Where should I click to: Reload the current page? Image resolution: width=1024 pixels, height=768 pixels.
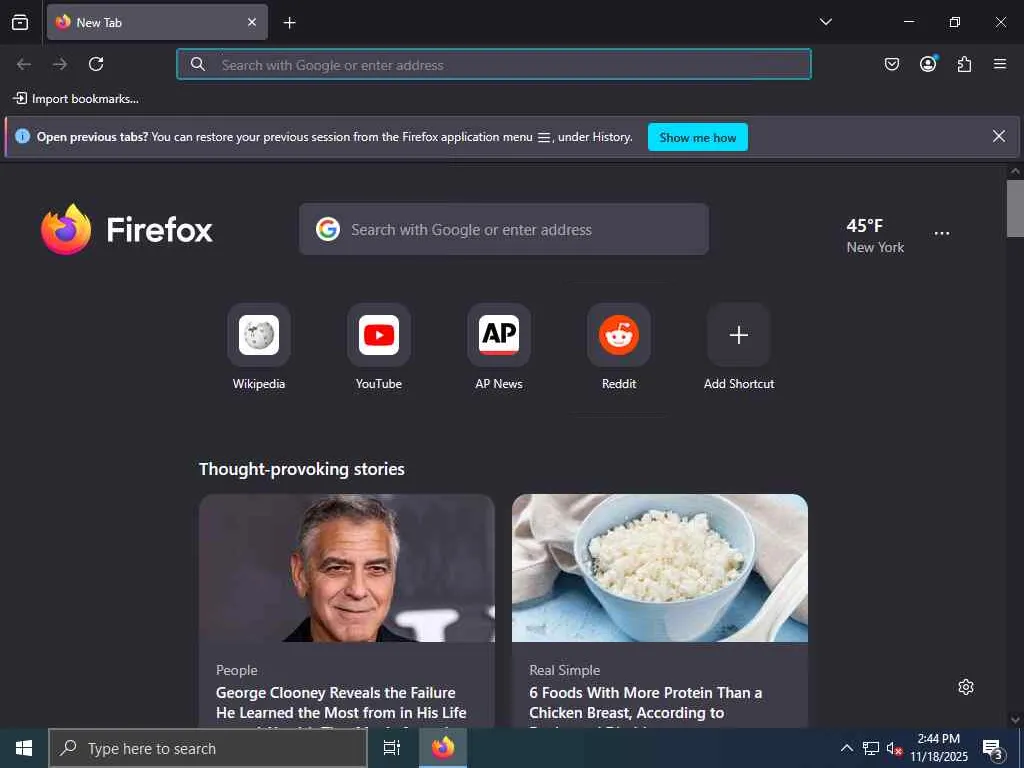pyautogui.click(x=96, y=64)
